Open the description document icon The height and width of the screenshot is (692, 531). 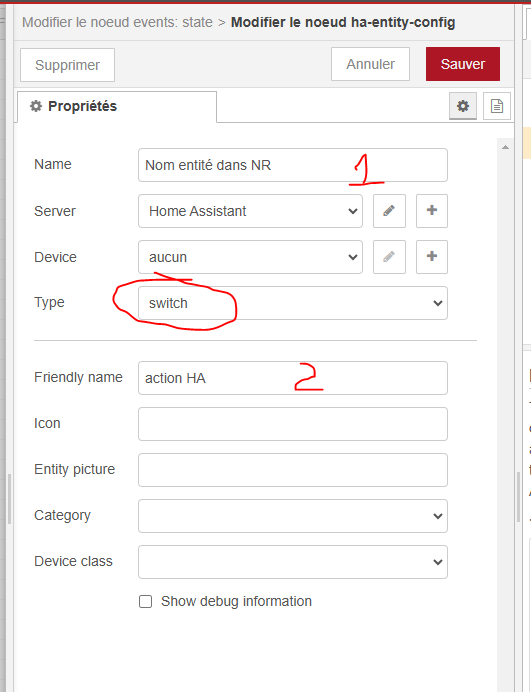coord(497,106)
